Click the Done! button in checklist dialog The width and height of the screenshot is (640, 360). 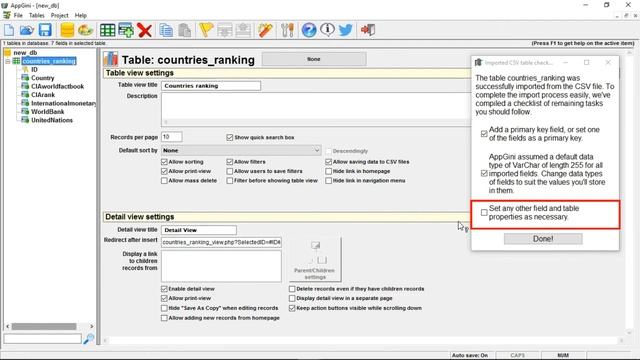click(543, 239)
